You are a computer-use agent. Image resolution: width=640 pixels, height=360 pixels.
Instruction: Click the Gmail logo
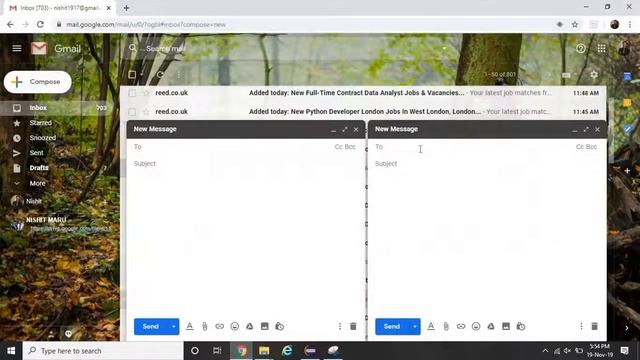56,49
